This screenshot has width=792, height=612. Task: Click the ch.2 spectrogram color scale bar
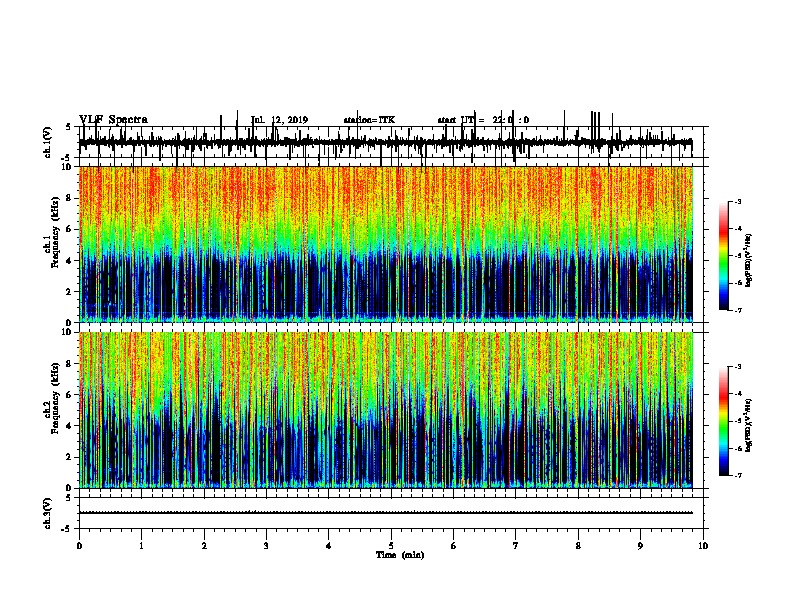(723, 421)
